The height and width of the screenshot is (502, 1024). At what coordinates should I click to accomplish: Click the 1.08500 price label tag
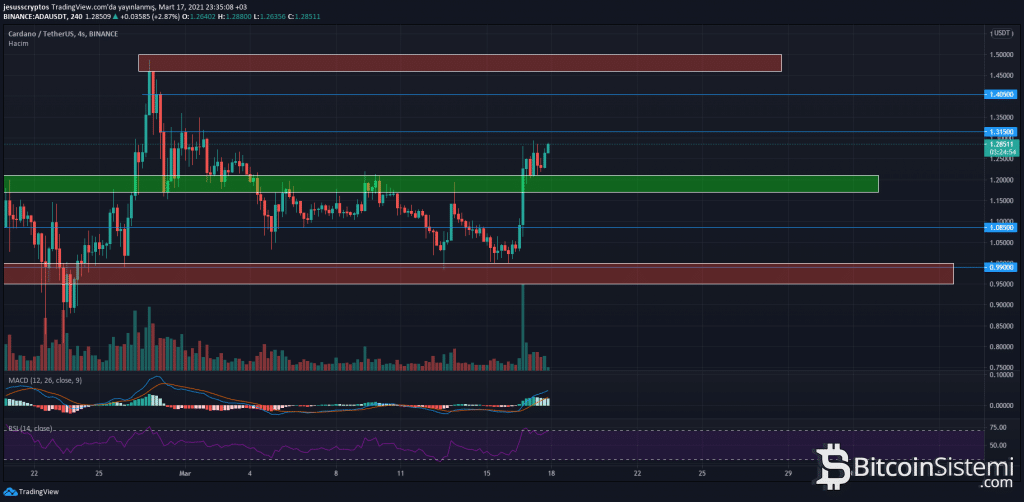click(x=1000, y=227)
